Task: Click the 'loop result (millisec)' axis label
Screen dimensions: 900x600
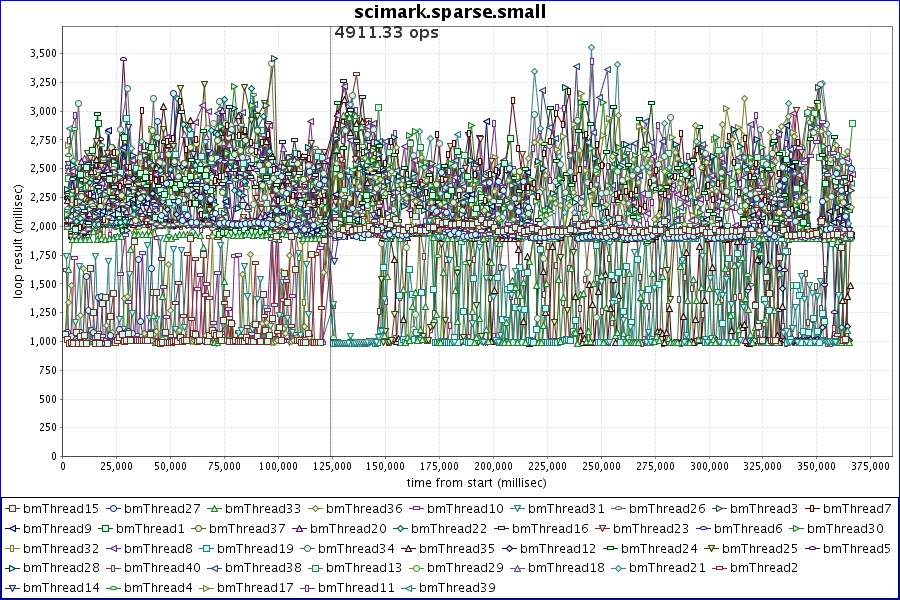Action: tap(16, 241)
